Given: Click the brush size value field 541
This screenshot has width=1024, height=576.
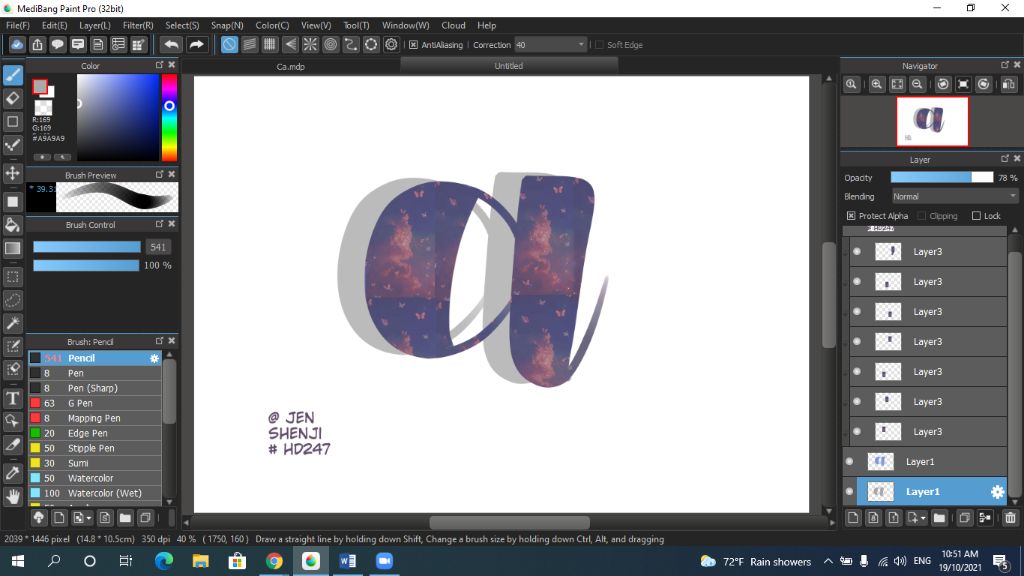Looking at the screenshot, I should (157, 247).
